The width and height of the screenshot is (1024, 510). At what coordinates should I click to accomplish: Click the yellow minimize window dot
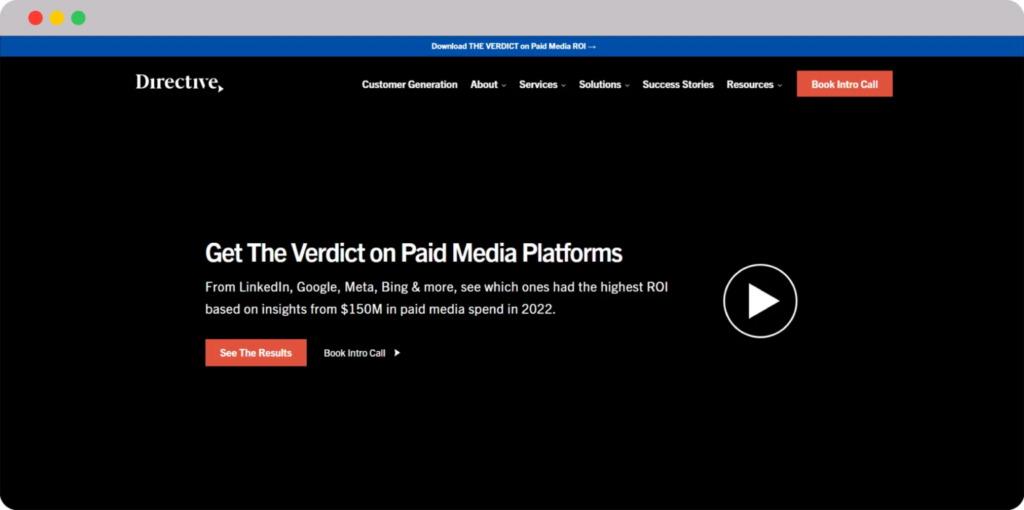pos(57,18)
